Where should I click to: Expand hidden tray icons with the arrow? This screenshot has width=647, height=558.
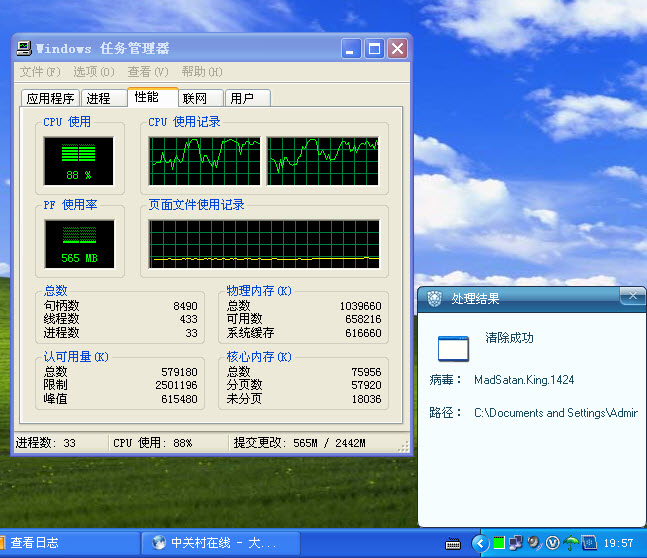tap(480, 543)
